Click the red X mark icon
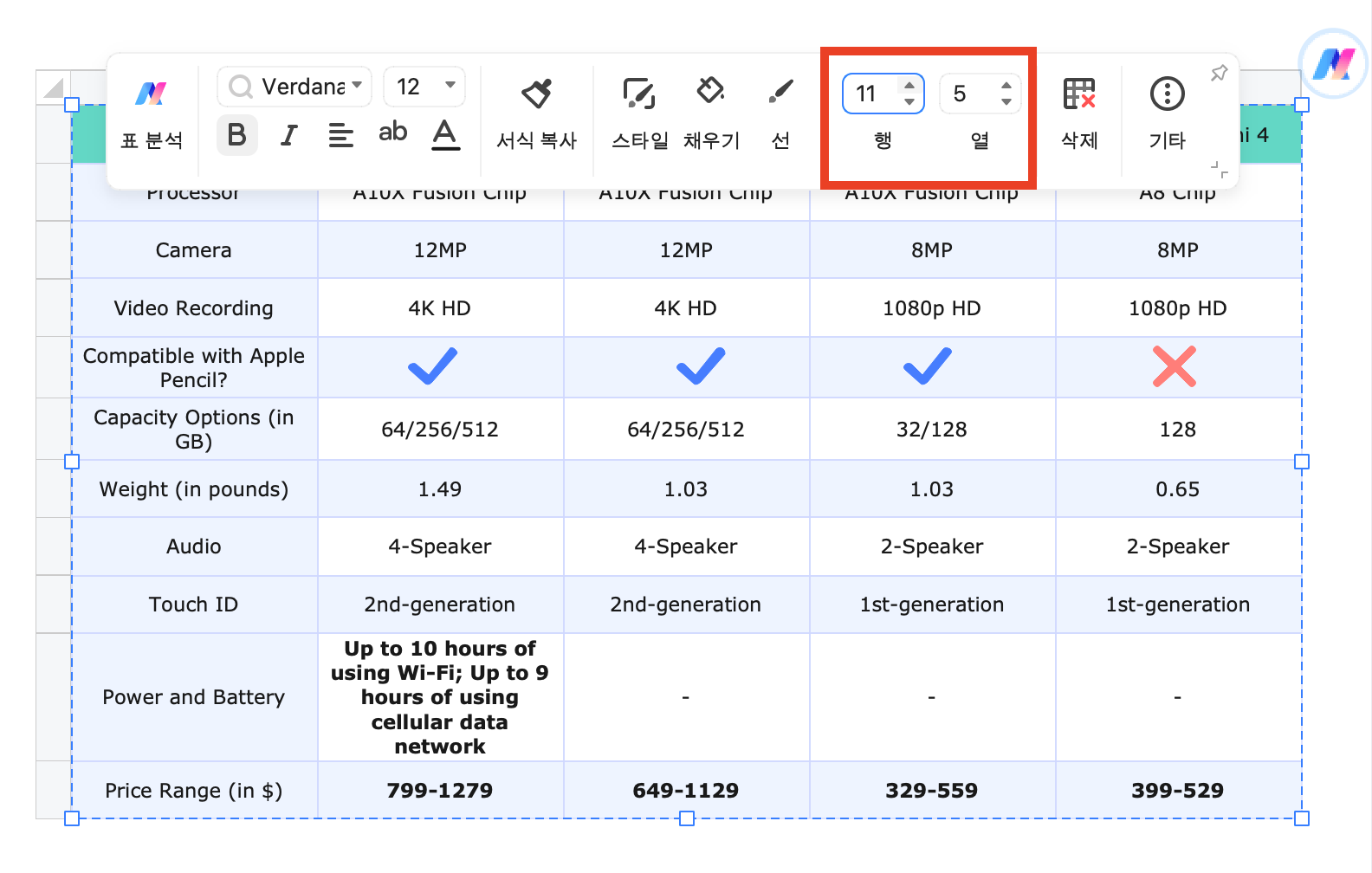 pos(1175,366)
